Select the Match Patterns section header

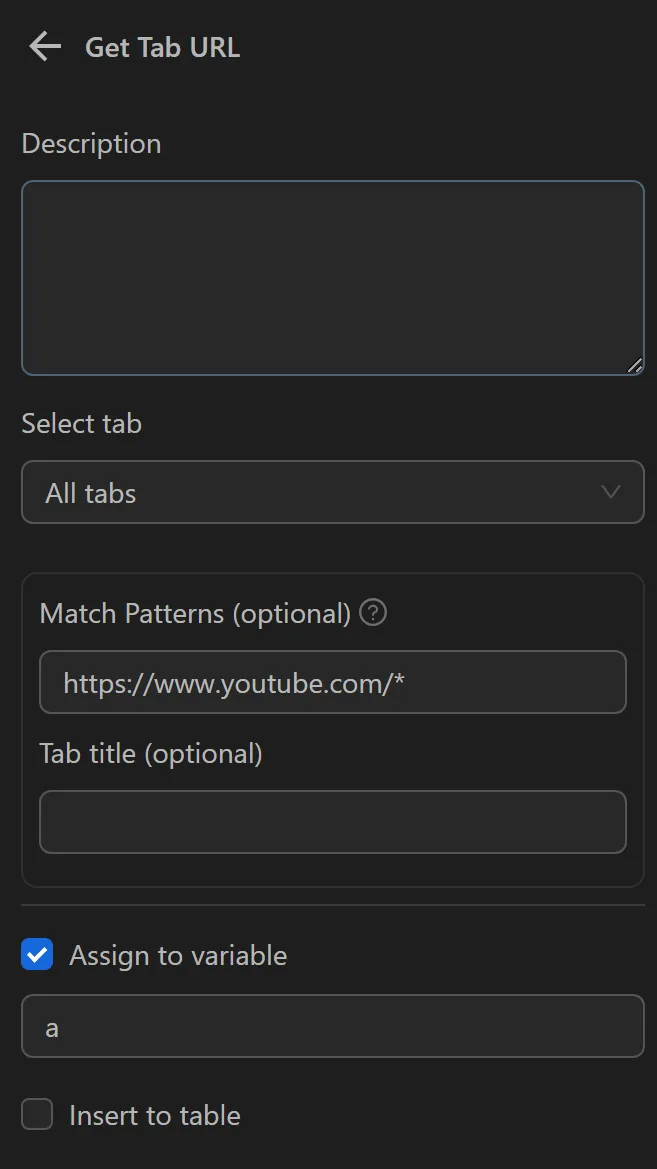(x=194, y=612)
